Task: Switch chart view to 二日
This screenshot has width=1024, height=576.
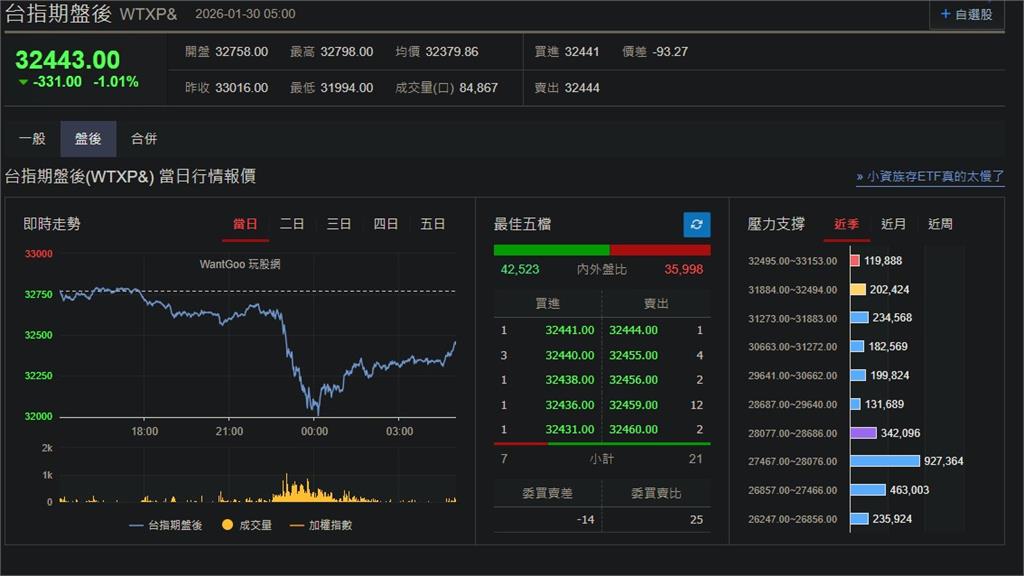Action: (291, 224)
